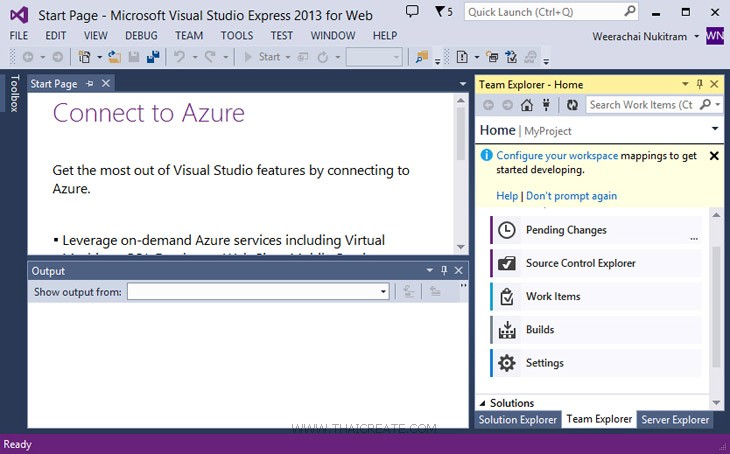Open the TEST menu
The width and height of the screenshot is (730, 454).
click(282, 35)
